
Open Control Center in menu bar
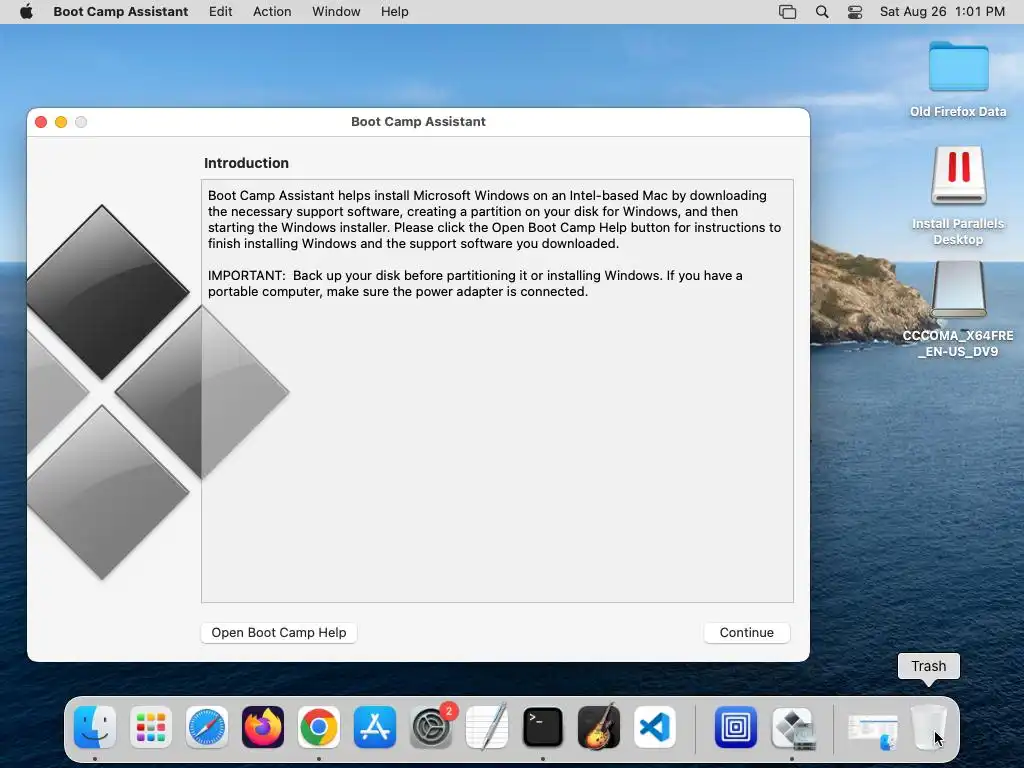[x=855, y=12]
